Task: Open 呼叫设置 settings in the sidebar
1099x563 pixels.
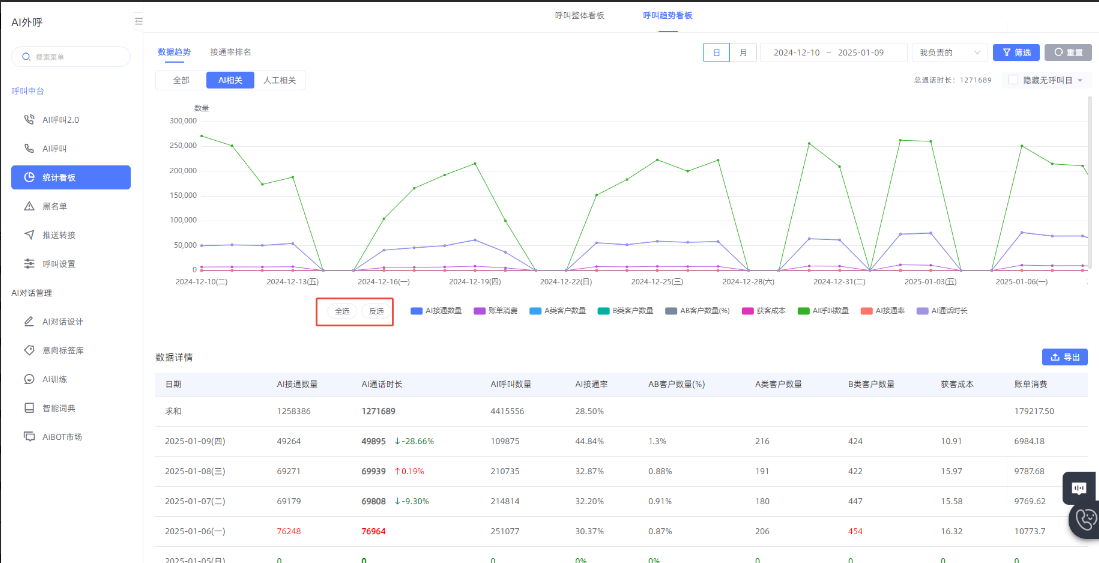Action: (58, 264)
